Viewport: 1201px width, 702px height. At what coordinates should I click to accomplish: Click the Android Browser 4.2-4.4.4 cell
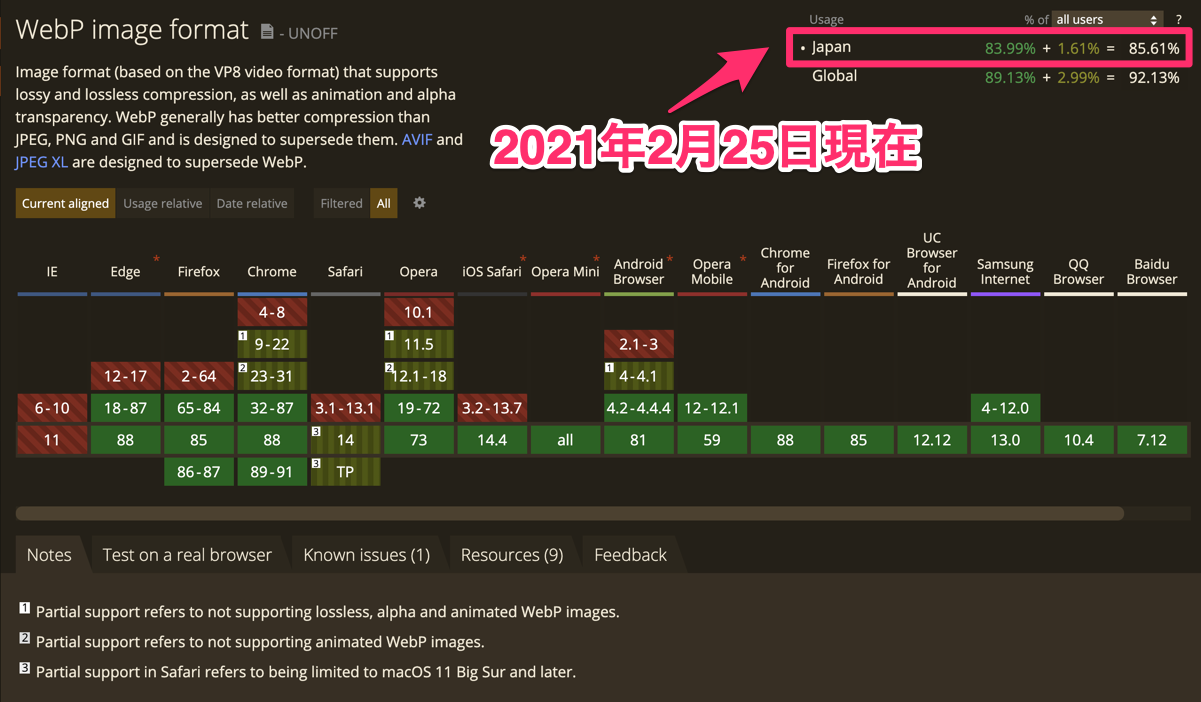[638, 408]
